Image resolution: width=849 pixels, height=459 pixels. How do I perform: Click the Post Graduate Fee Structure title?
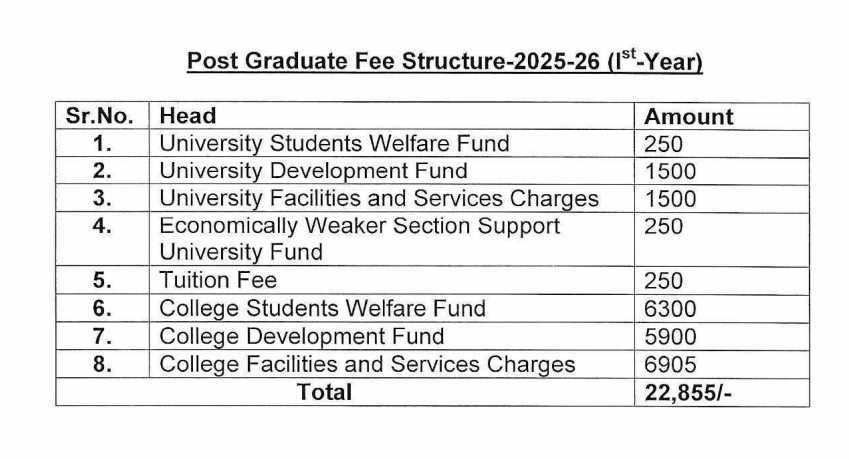pos(445,62)
